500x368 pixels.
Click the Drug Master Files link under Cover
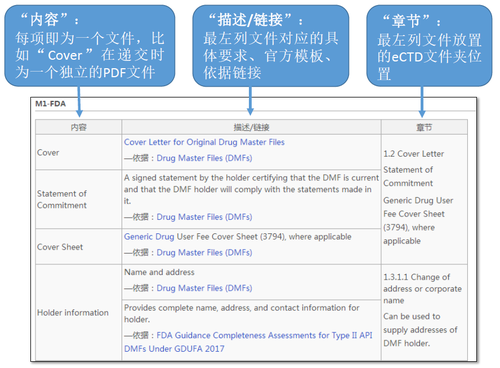[x=204, y=158]
